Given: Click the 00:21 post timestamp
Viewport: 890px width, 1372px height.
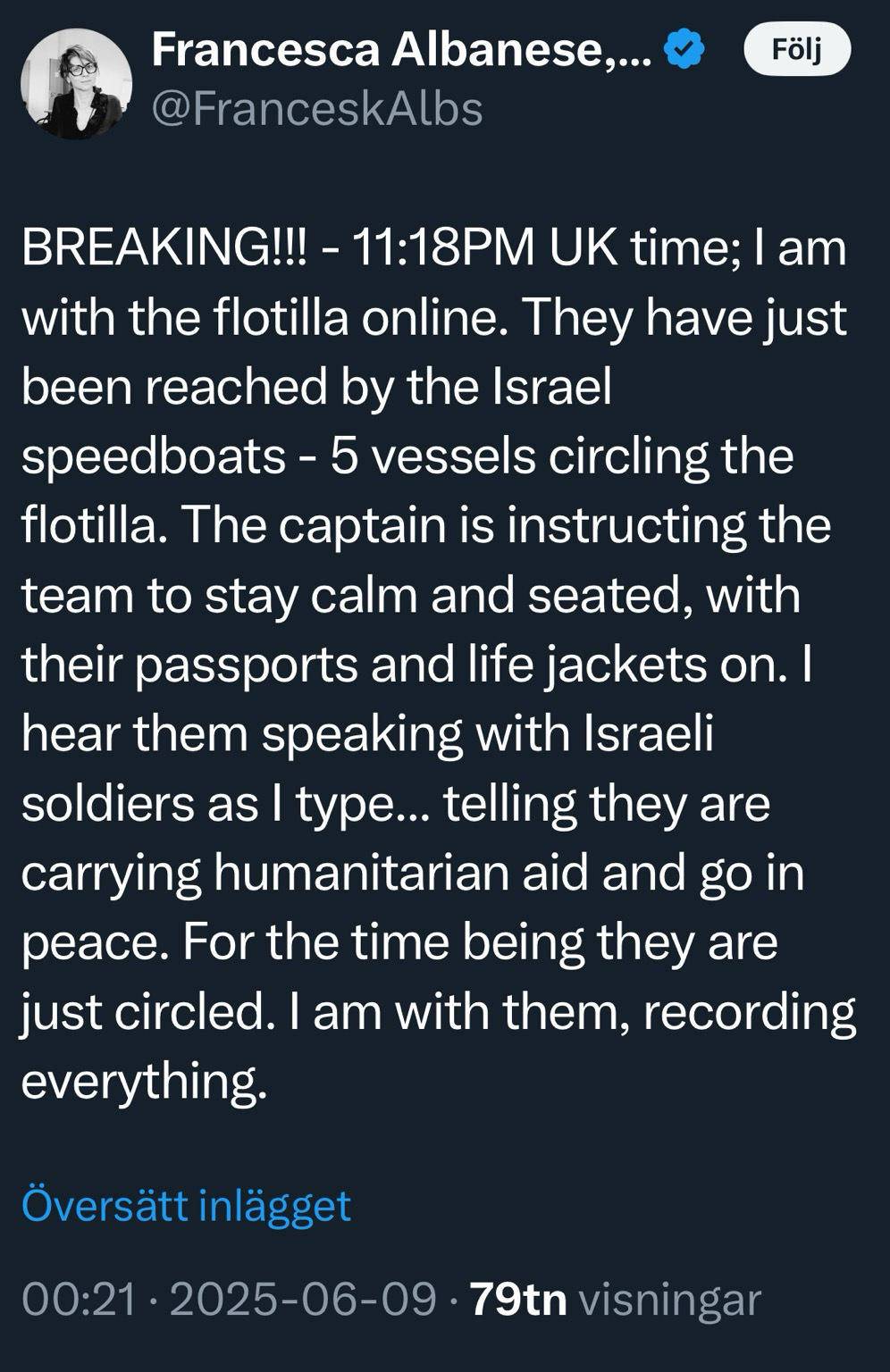Looking at the screenshot, I should [79, 1299].
